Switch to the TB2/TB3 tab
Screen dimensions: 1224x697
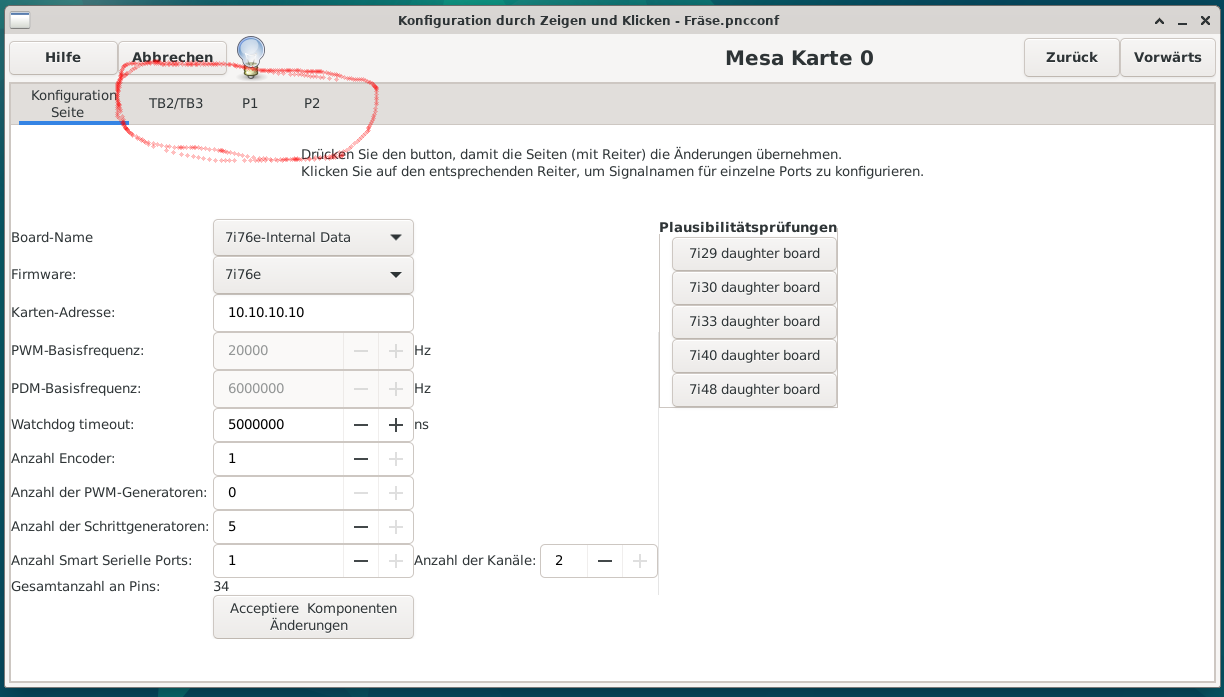click(176, 103)
